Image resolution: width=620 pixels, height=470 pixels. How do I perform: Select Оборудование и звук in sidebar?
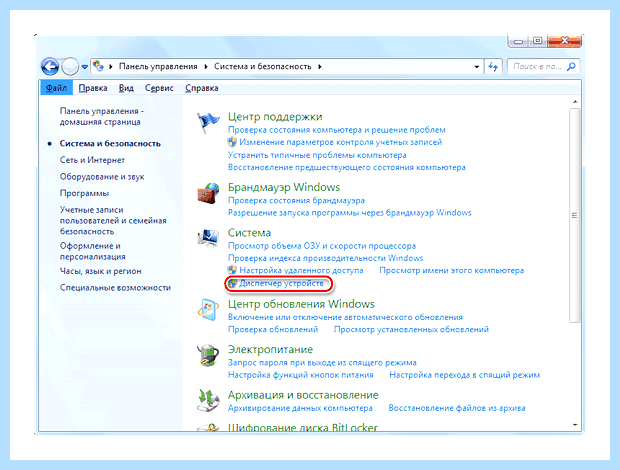pos(102,177)
